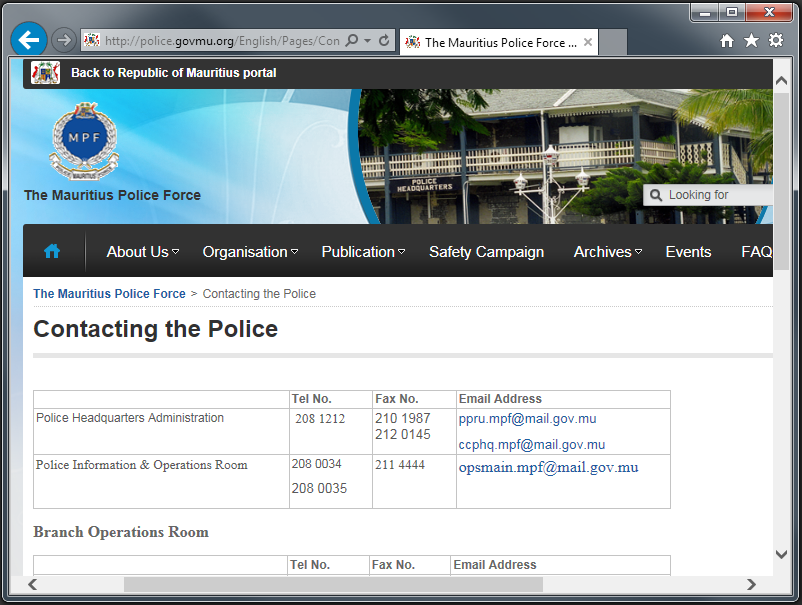This screenshot has height=605, width=802.
Task: Email opsmain.mpf@mail.gov.mu address
Action: click(x=548, y=467)
